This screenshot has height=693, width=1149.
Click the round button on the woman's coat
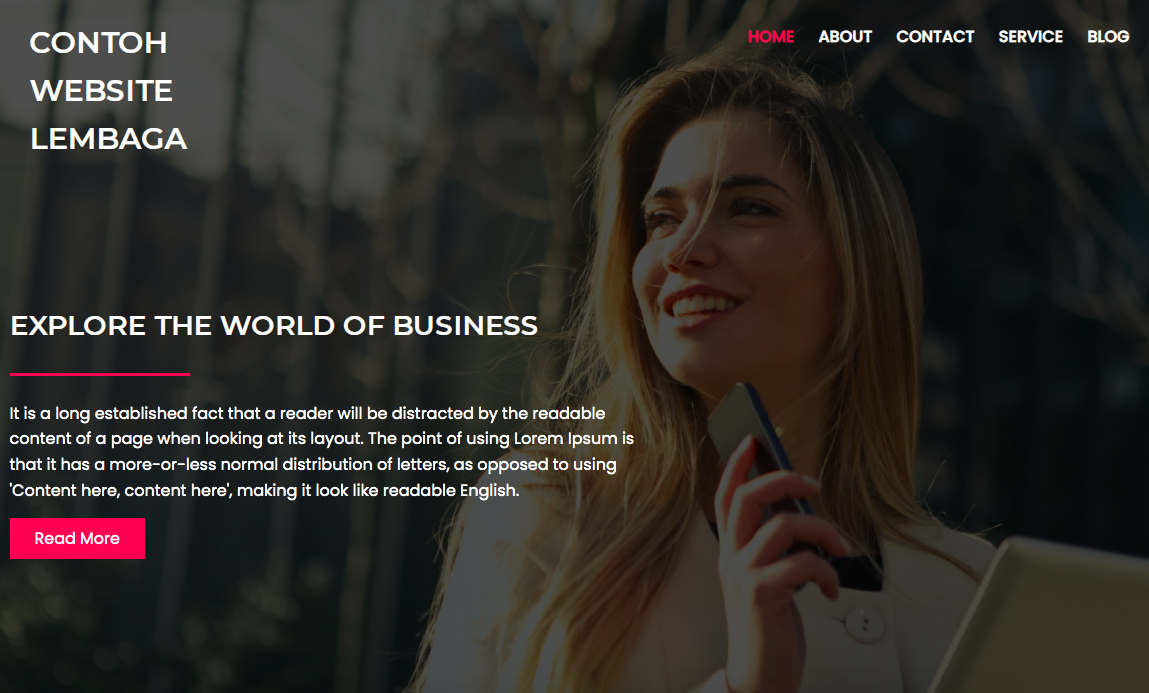864,624
